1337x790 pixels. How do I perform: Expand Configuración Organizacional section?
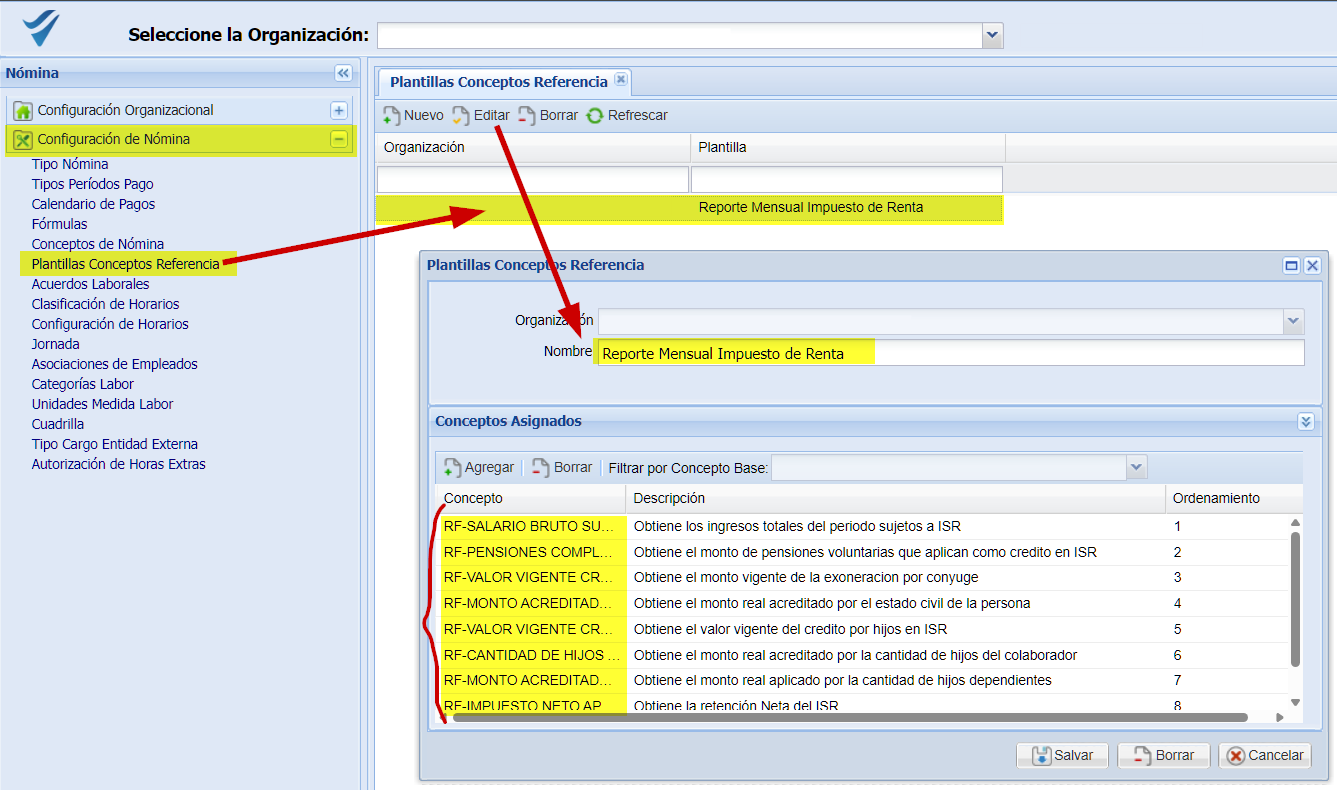pyautogui.click(x=339, y=110)
